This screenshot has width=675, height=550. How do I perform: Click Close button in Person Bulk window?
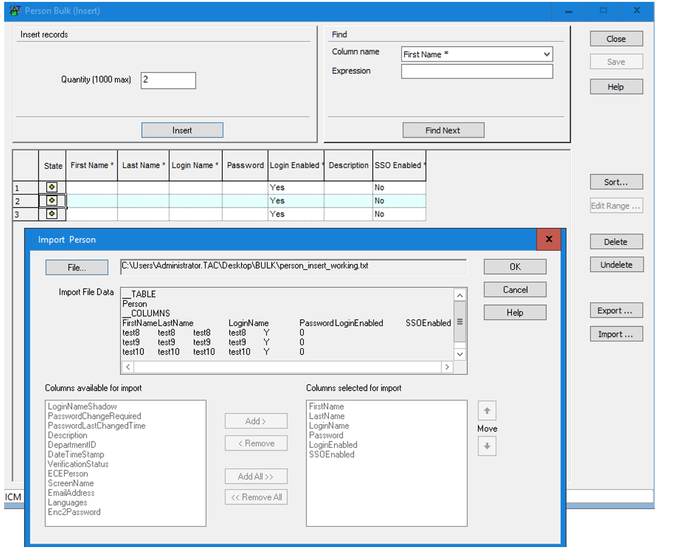(616, 39)
